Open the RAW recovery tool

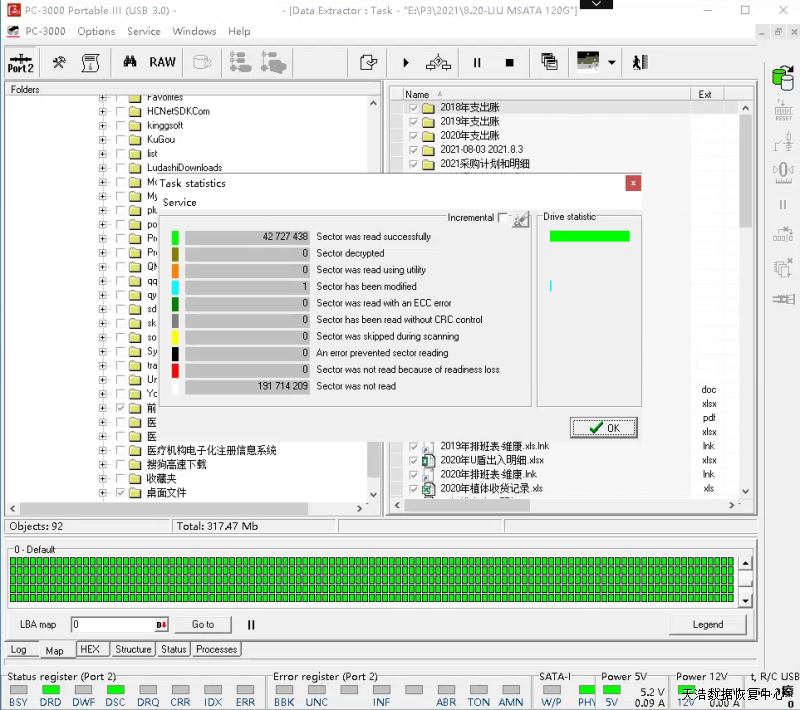[162, 62]
